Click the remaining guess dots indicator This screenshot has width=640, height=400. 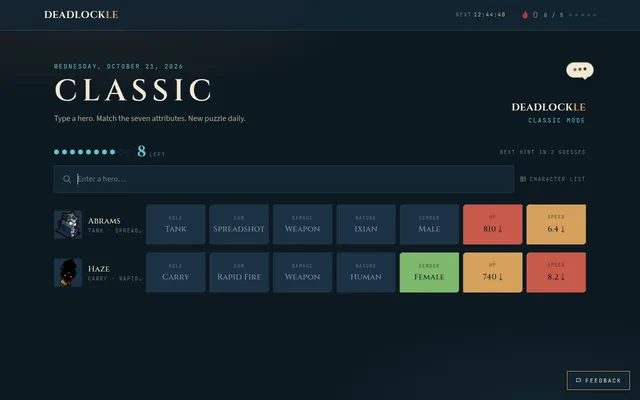(92, 152)
